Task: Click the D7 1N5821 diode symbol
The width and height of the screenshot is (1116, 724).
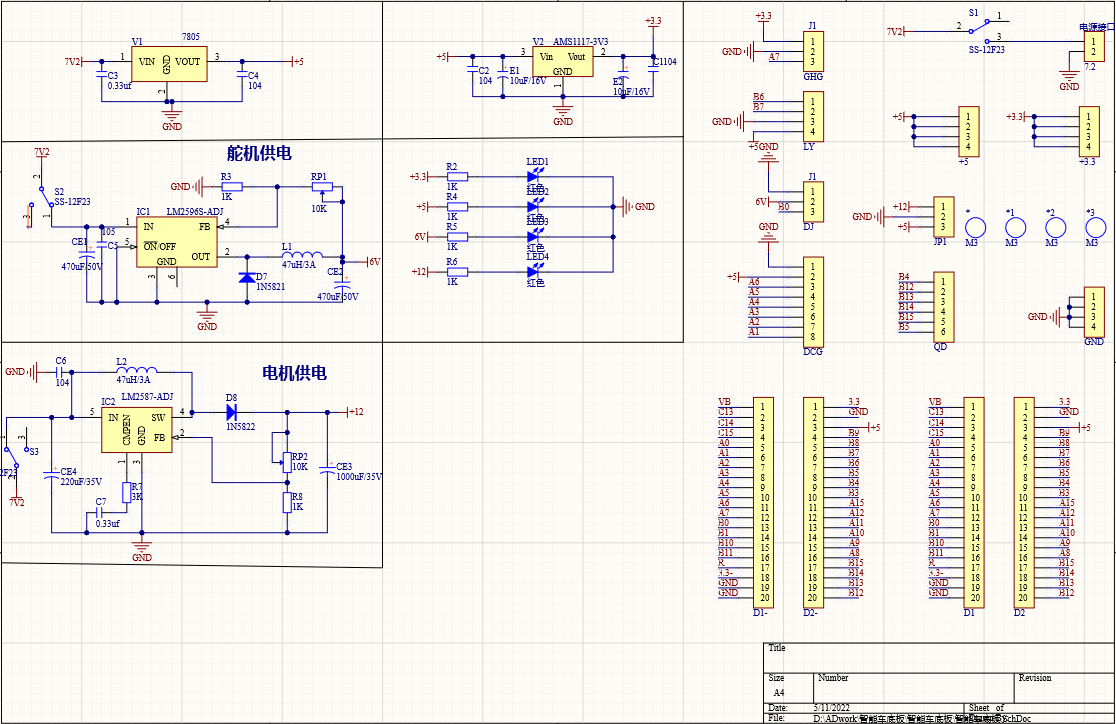Action: [247, 278]
